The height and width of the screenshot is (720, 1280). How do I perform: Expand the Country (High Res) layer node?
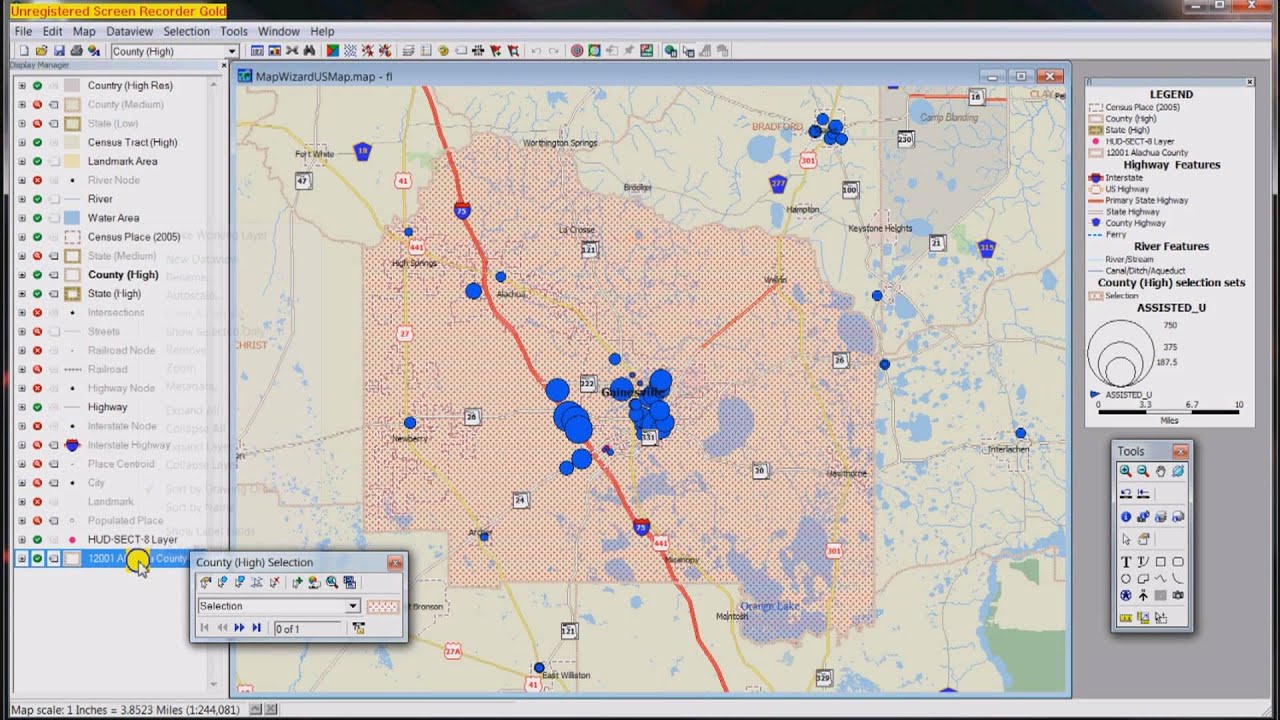(x=22, y=86)
